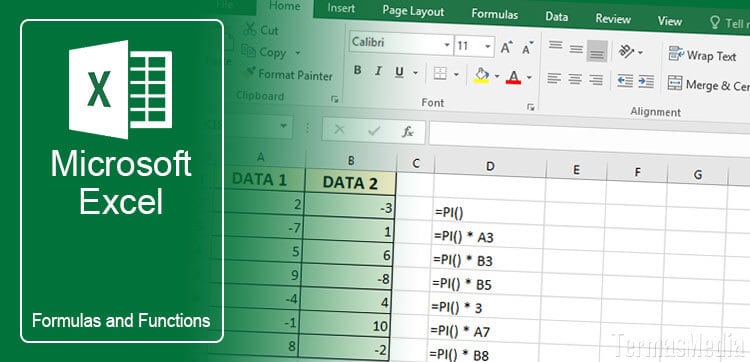Align text right icon
The image size is (750, 362).
click(x=596, y=79)
